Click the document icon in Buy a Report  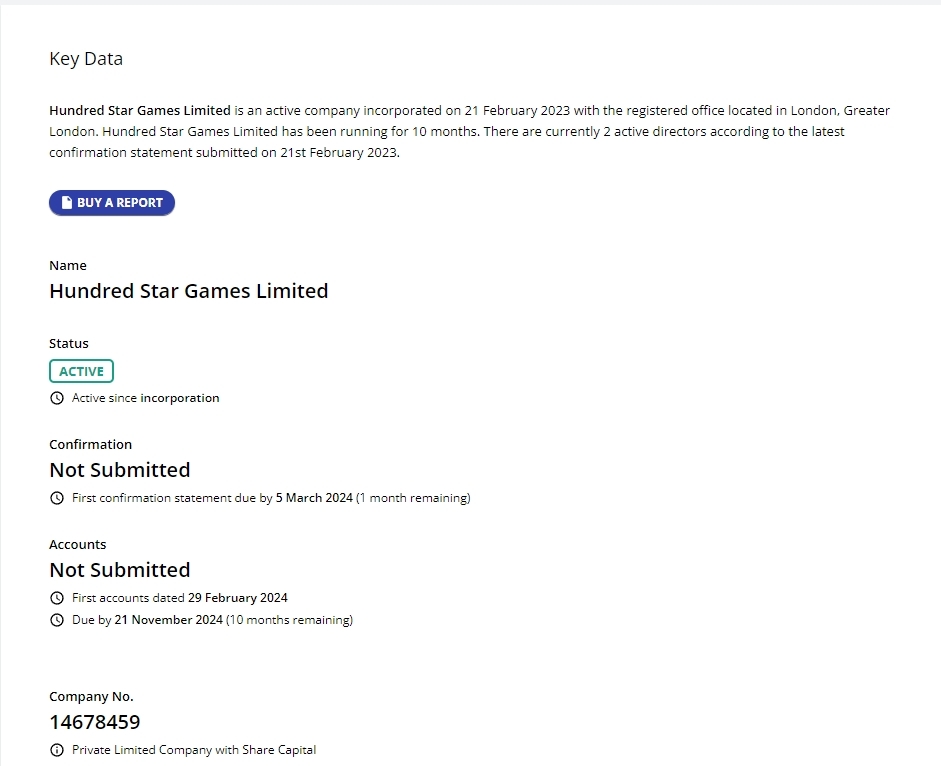[x=67, y=203]
